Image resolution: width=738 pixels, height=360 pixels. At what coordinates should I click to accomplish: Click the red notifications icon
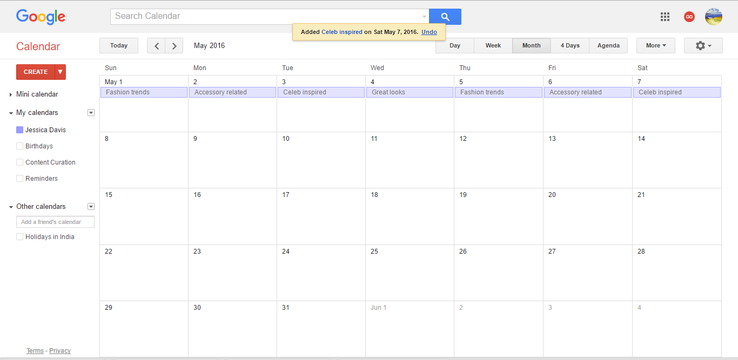(689, 17)
